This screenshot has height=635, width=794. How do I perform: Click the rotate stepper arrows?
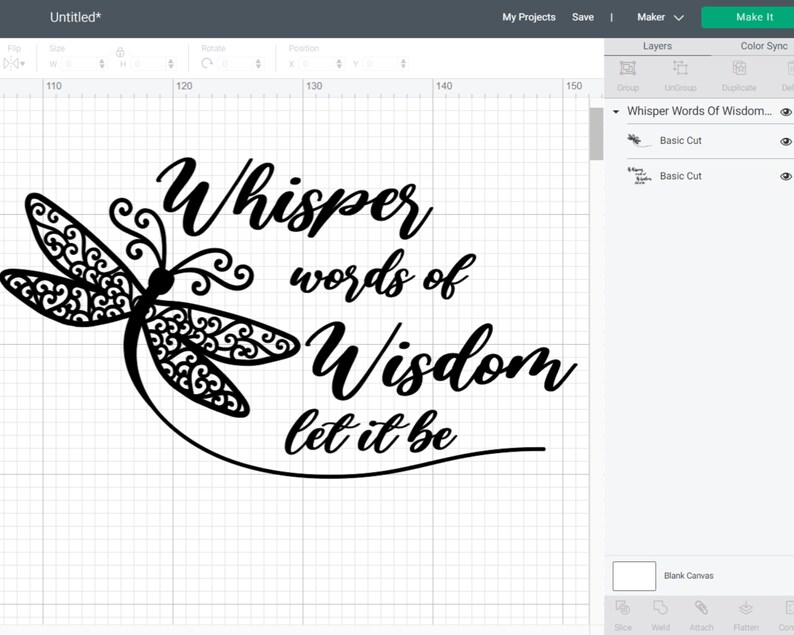click(x=258, y=64)
